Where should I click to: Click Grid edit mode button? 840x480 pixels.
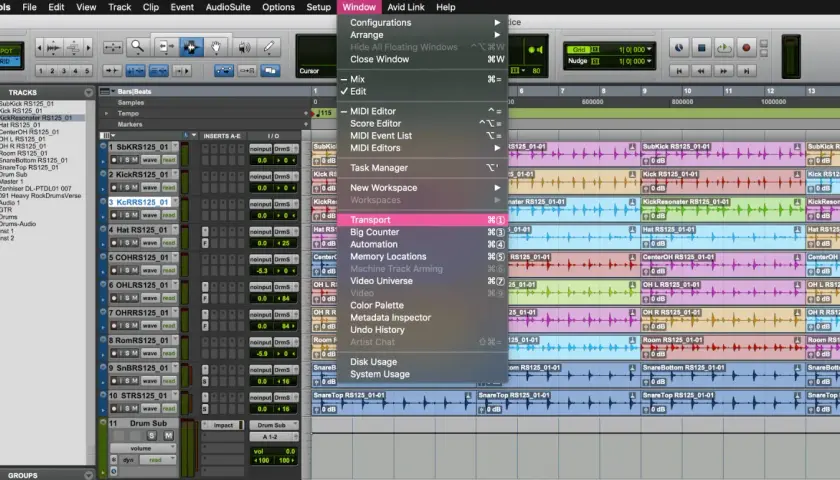[x=10, y=61]
